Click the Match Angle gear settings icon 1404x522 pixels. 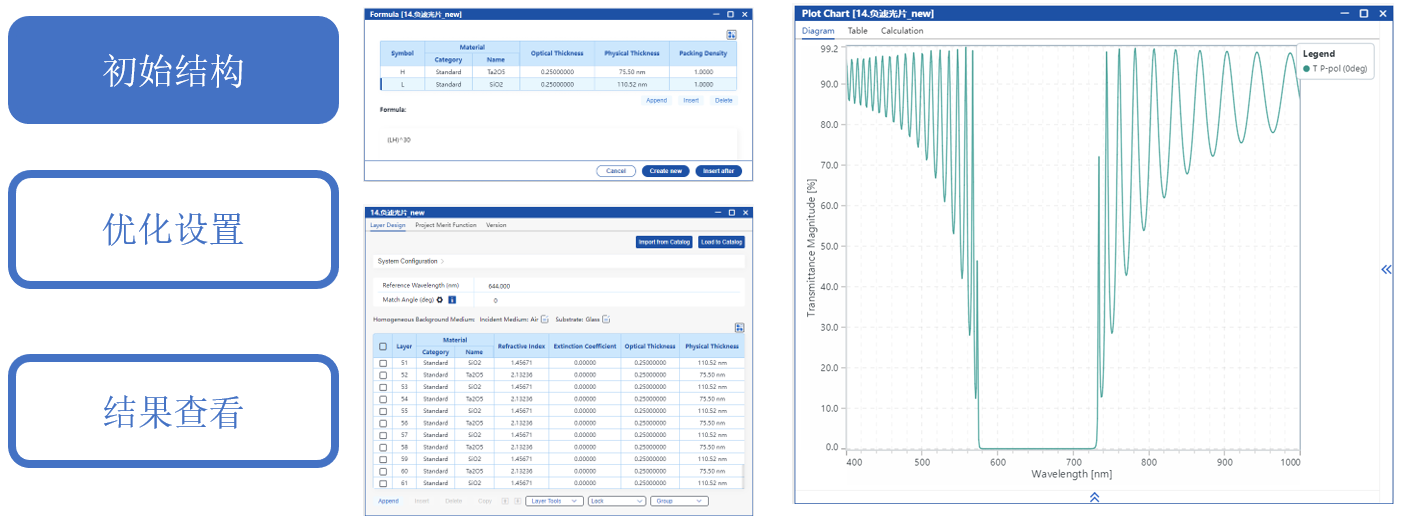(x=440, y=300)
